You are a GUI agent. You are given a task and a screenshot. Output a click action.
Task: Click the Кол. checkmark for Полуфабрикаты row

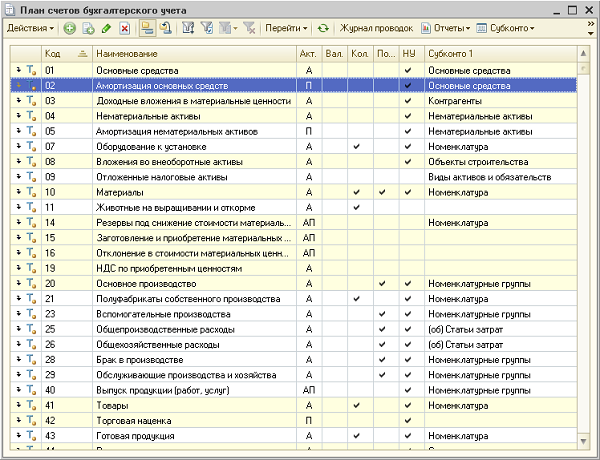pos(357,299)
